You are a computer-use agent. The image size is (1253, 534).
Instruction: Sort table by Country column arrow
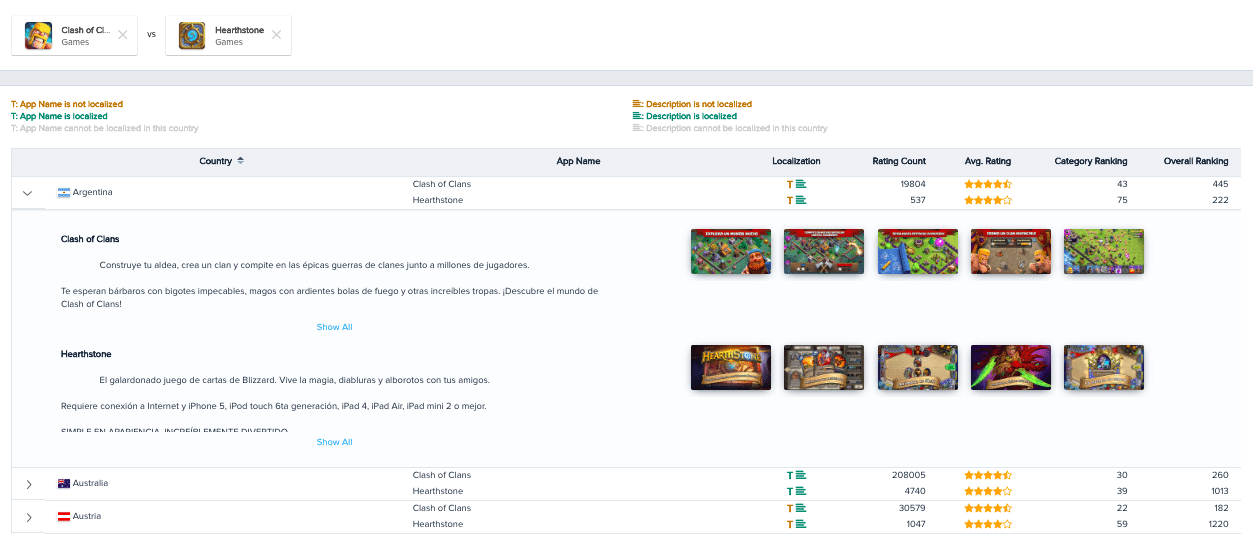click(240, 161)
